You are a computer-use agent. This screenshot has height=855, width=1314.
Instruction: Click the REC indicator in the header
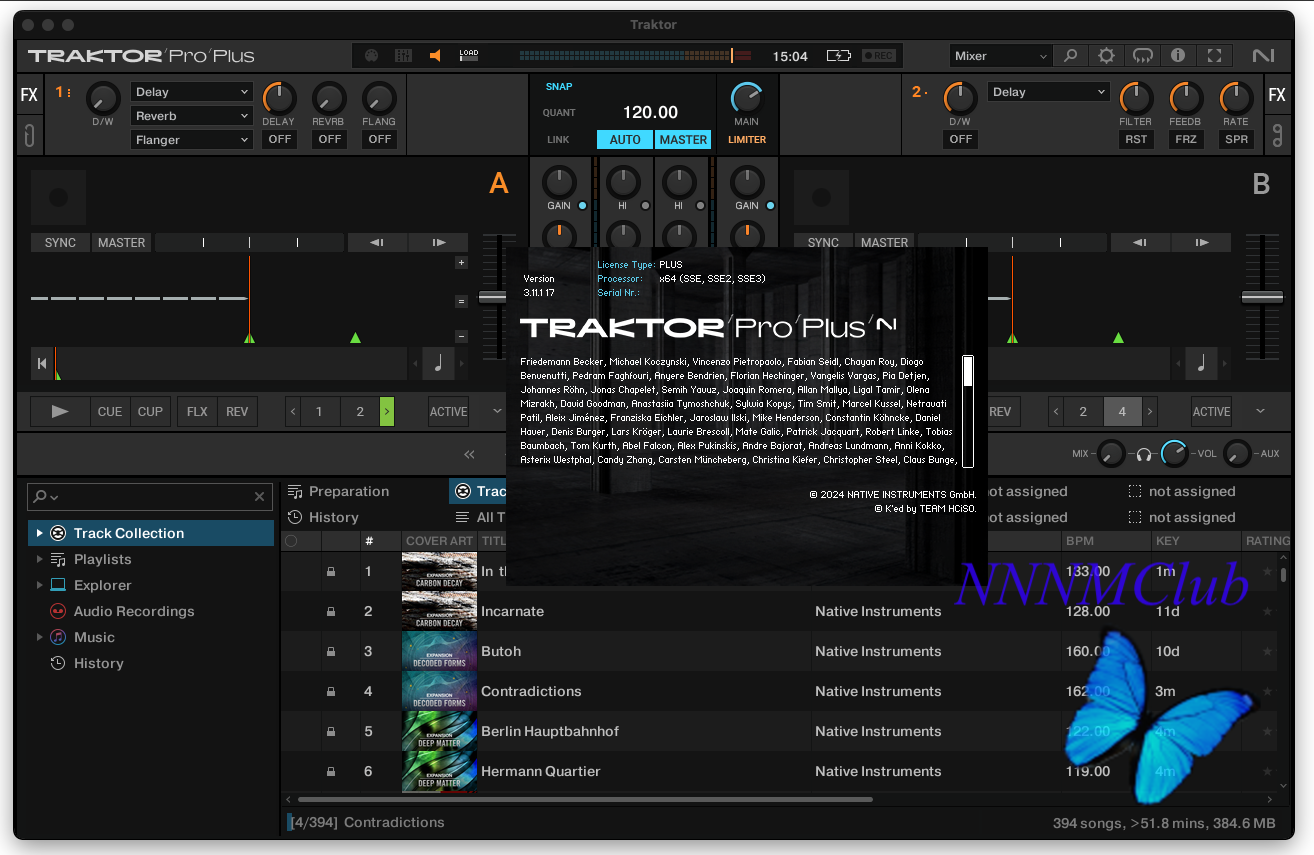(x=879, y=56)
